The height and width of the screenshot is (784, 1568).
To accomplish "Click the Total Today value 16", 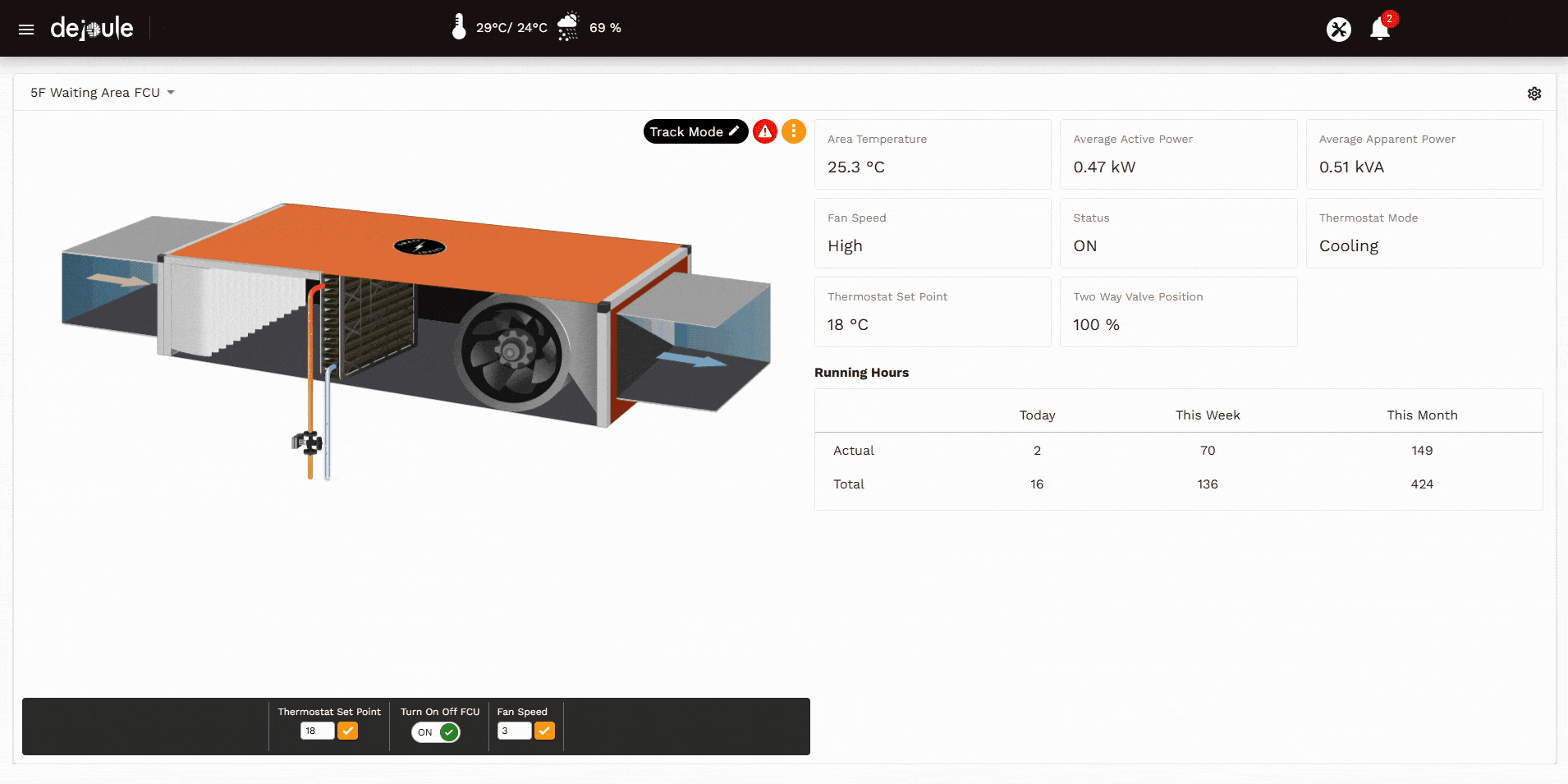I will point(1037,484).
